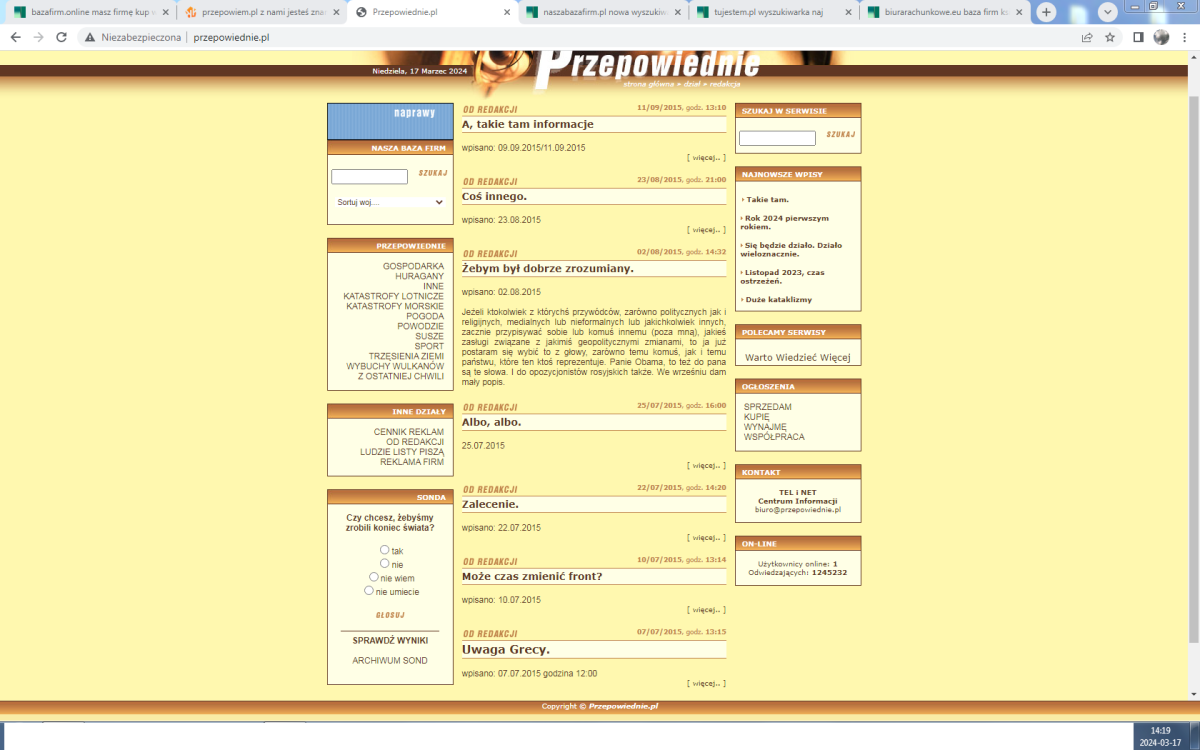Expand the tab search chevron button
Image resolution: width=1200 pixels, height=750 pixels.
[1107, 13]
